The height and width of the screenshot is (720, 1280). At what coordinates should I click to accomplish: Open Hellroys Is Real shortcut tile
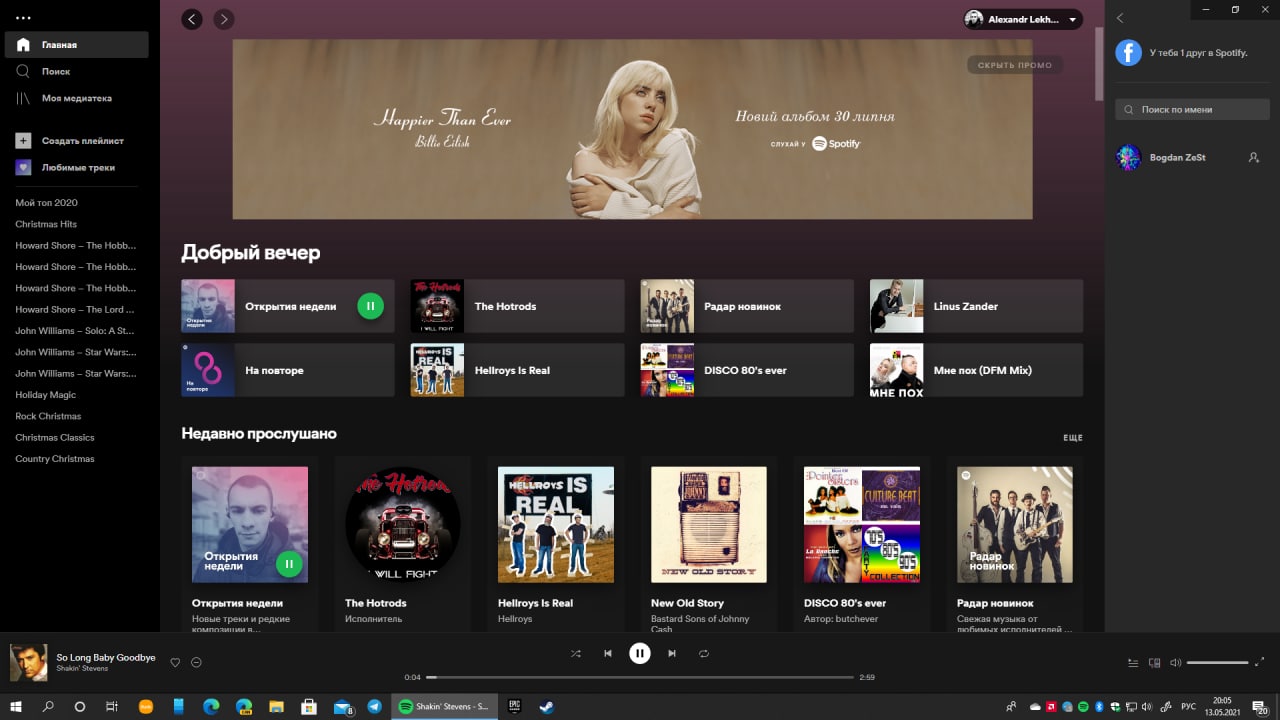tap(517, 370)
